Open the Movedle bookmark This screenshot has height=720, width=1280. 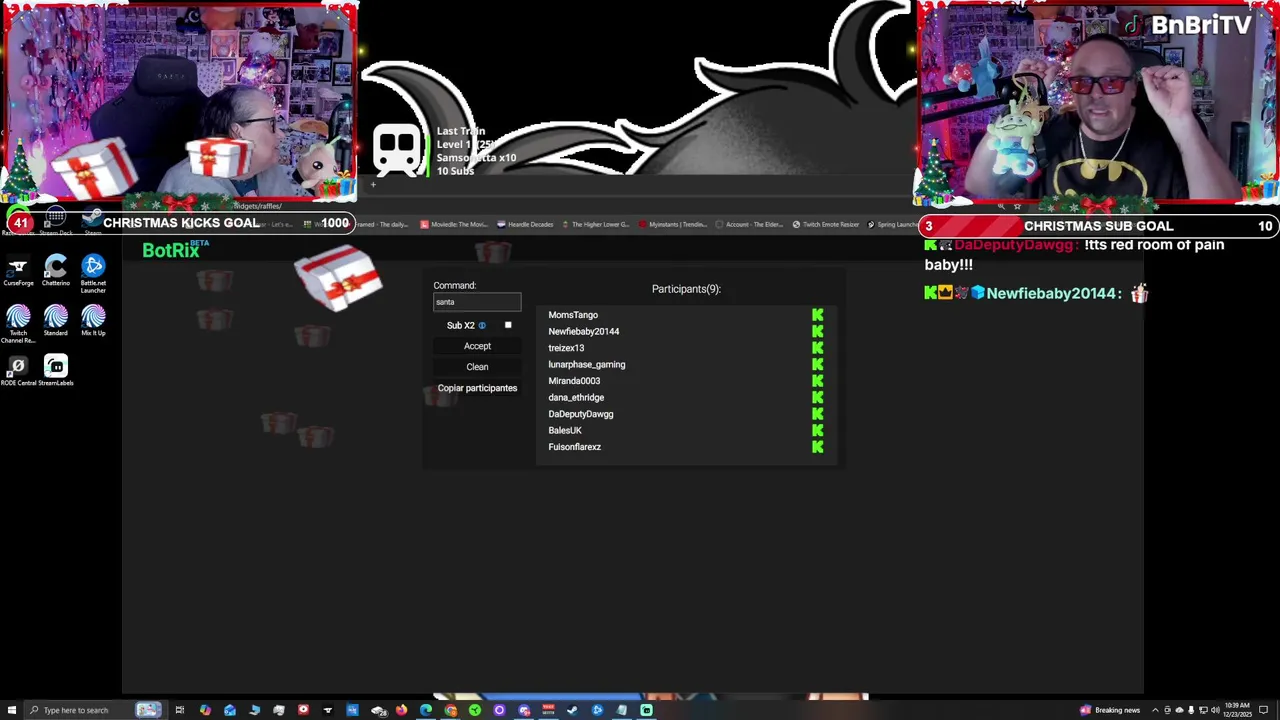tap(455, 224)
